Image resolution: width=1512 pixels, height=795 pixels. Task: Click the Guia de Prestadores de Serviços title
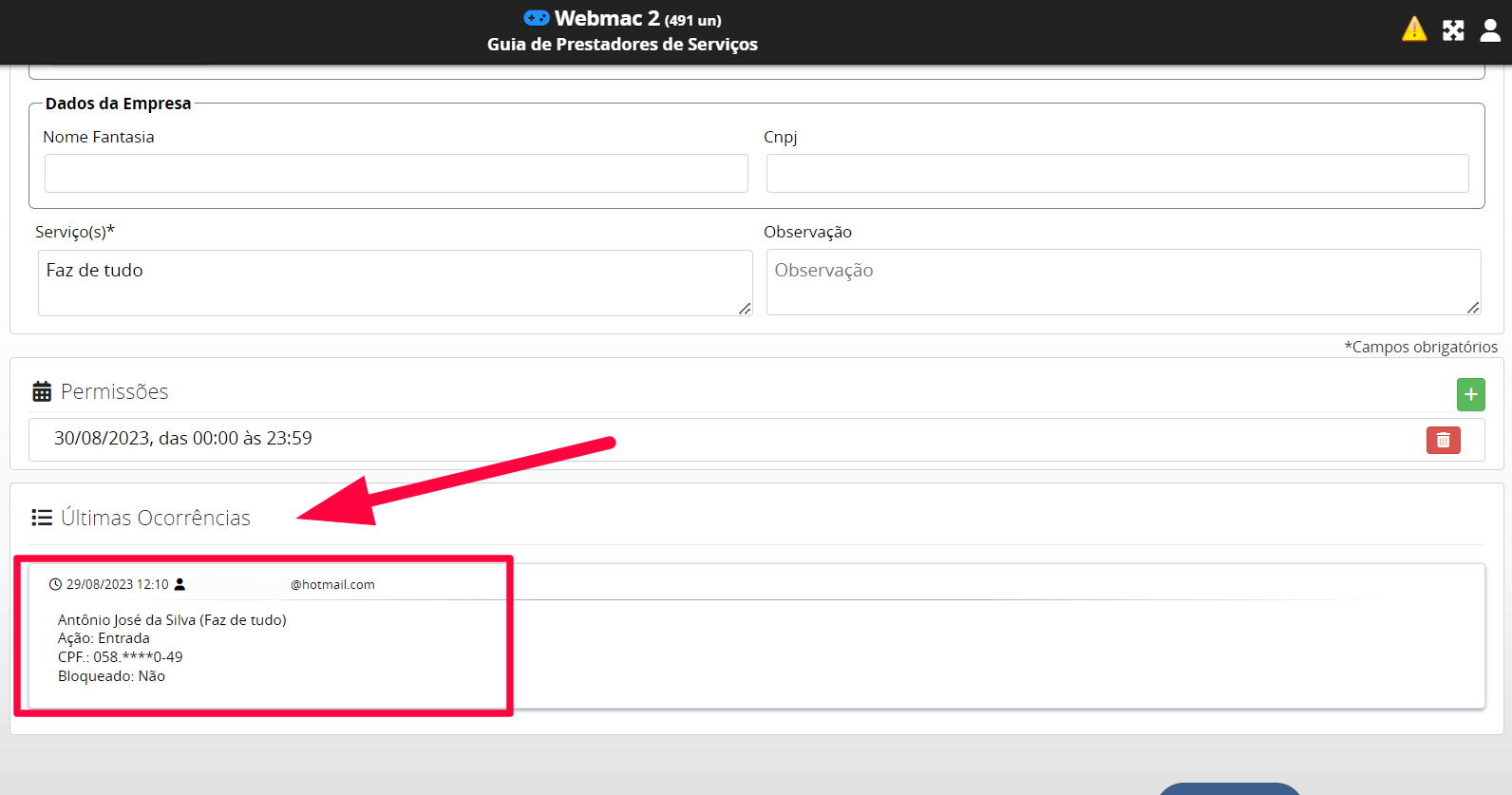(x=622, y=45)
